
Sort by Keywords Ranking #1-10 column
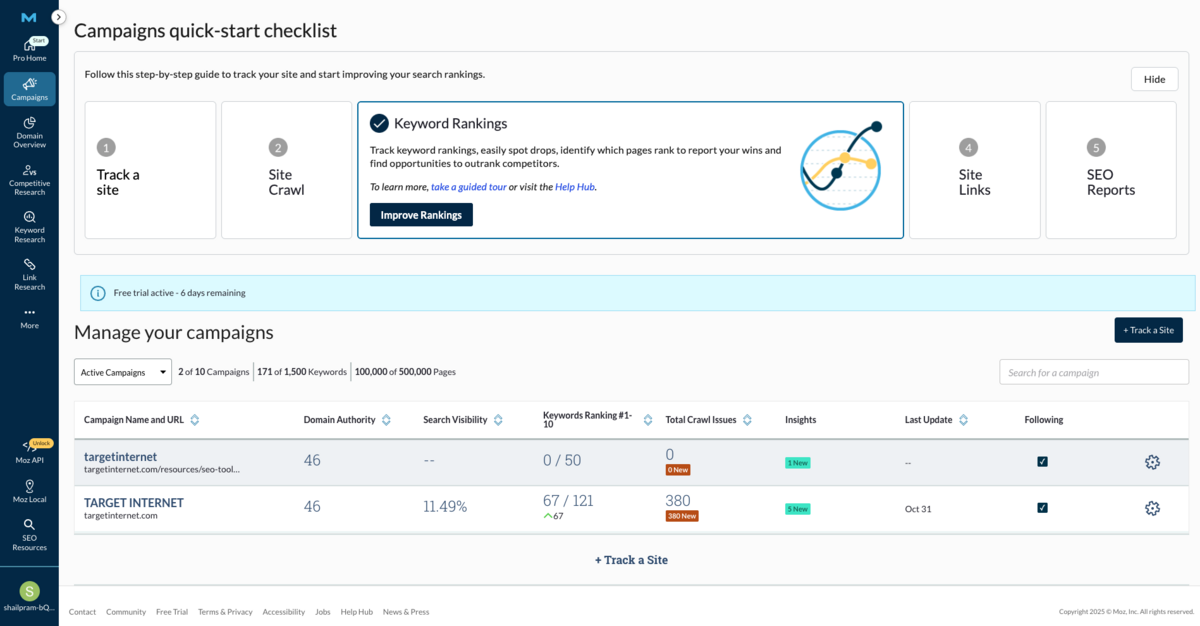click(648, 420)
